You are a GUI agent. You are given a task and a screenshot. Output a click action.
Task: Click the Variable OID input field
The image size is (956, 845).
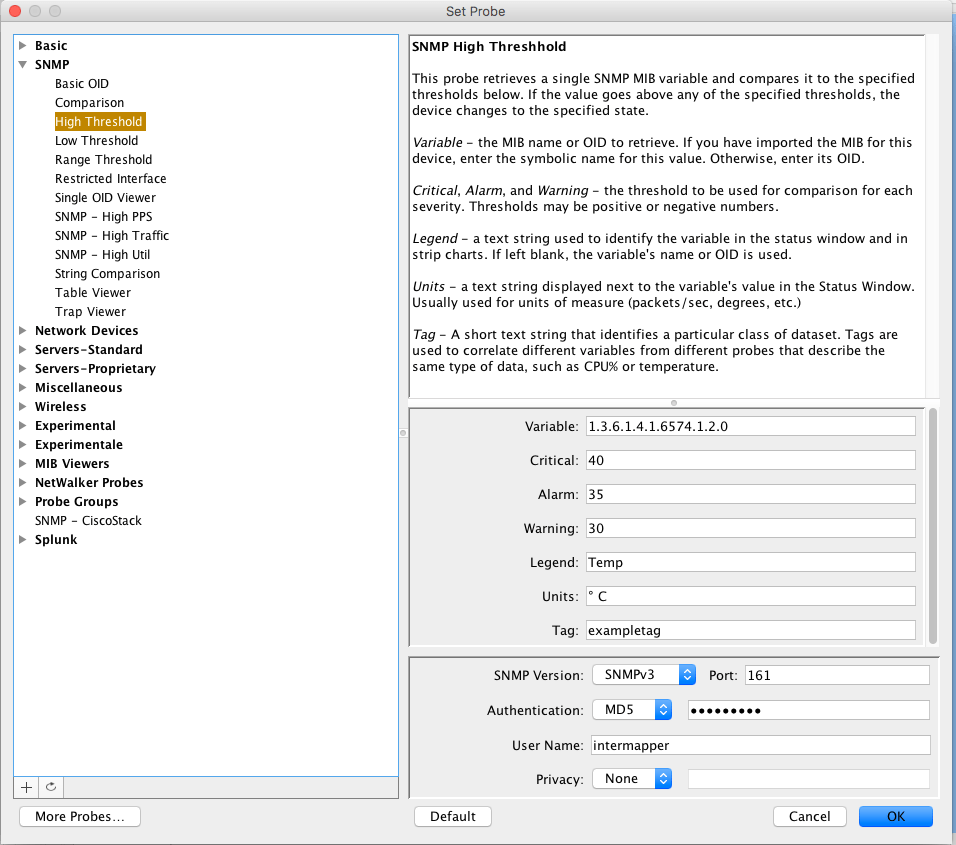click(x=749, y=427)
